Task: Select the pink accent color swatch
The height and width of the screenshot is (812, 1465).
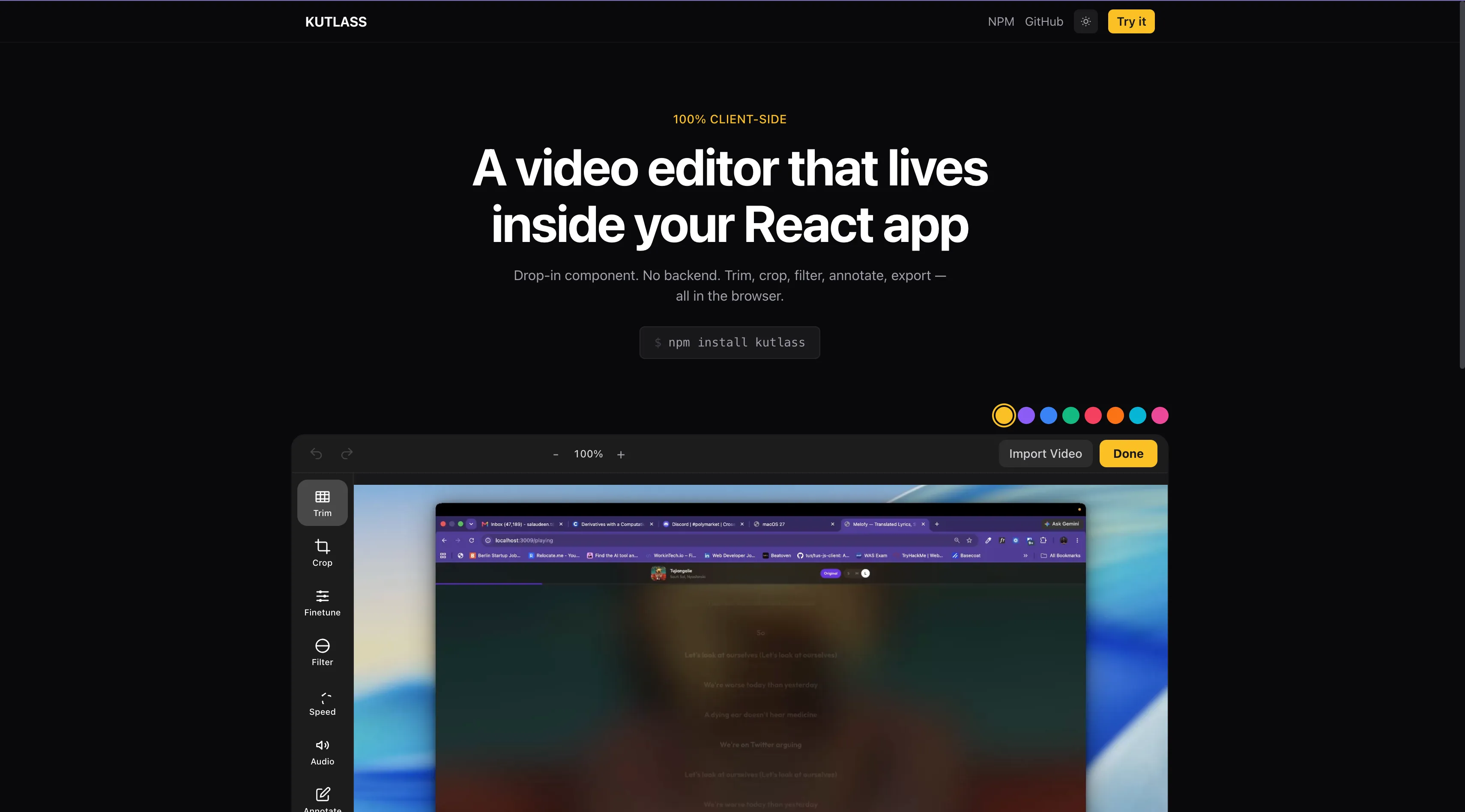Action: pyautogui.click(x=1160, y=416)
